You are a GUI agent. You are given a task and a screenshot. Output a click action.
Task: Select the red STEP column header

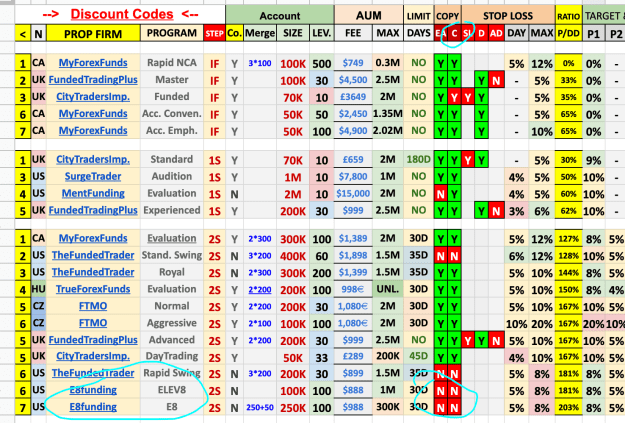[x=214, y=33]
